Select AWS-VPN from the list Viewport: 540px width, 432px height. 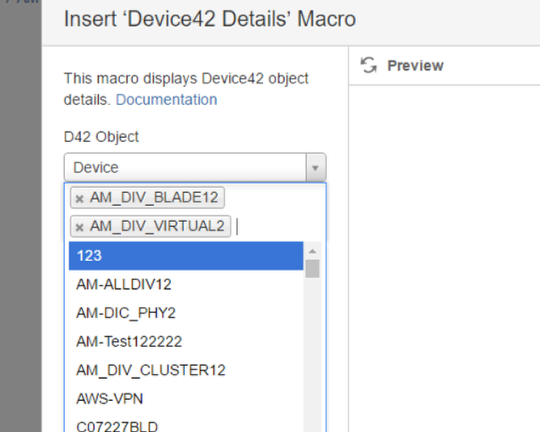coord(186,399)
